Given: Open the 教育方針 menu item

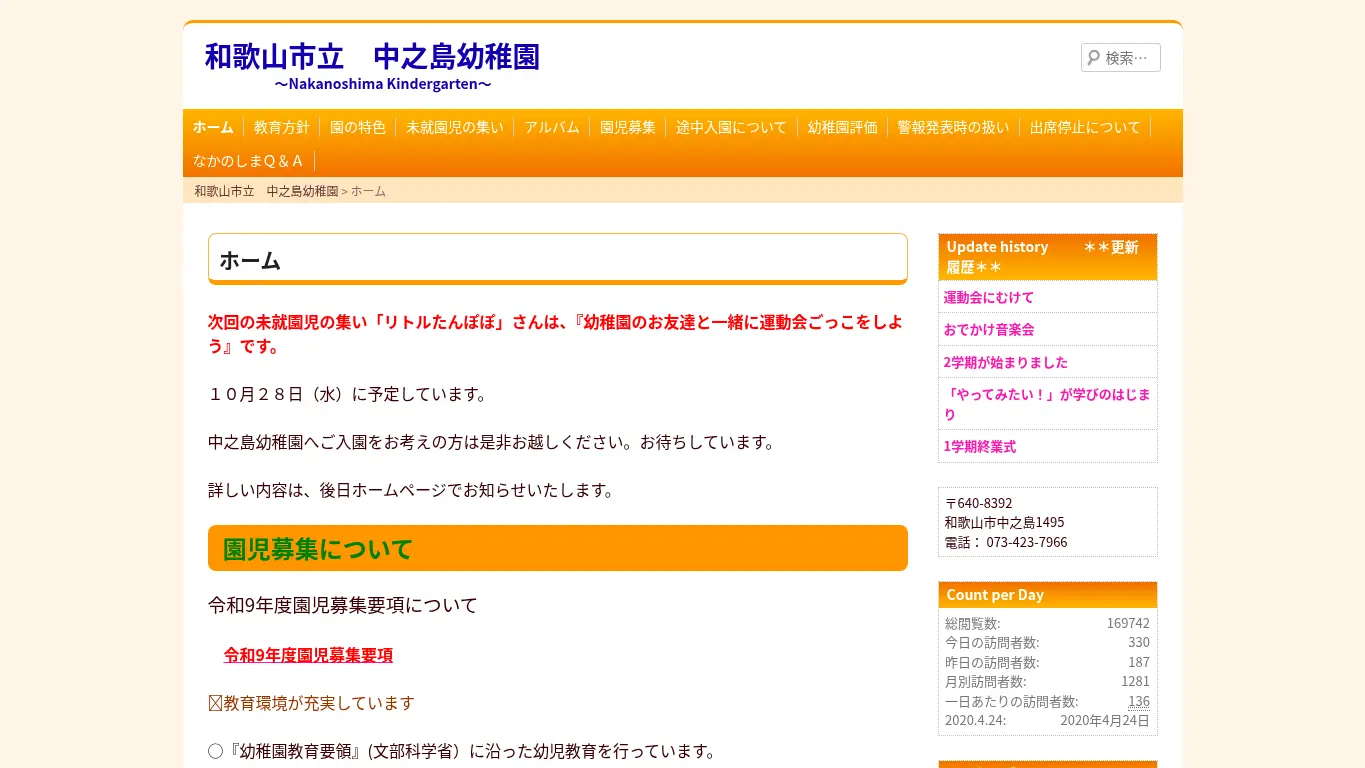Looking at the screenshot, I should [282, 127].
